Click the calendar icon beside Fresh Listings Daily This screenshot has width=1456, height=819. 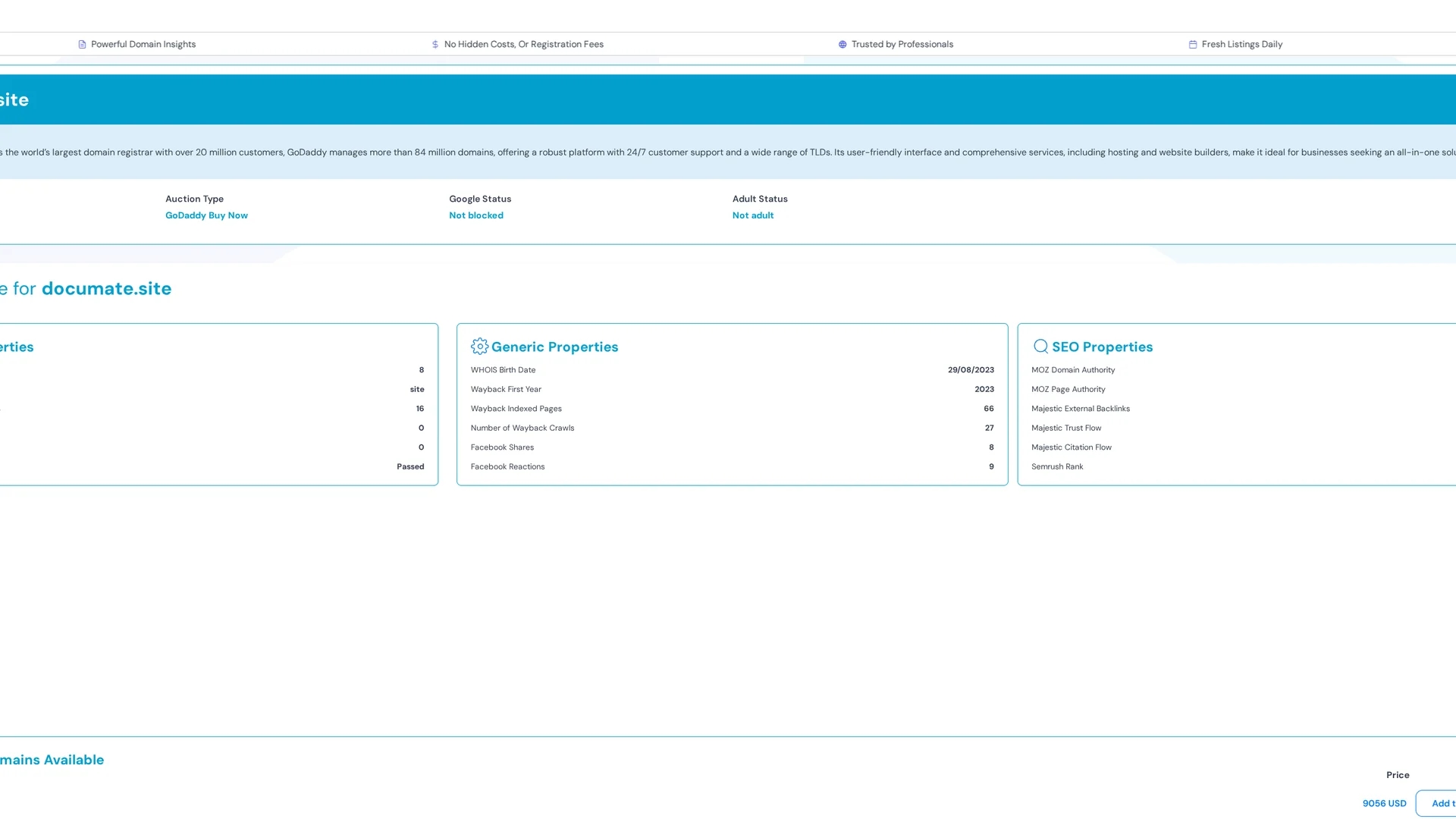[x=1193, y=45]
